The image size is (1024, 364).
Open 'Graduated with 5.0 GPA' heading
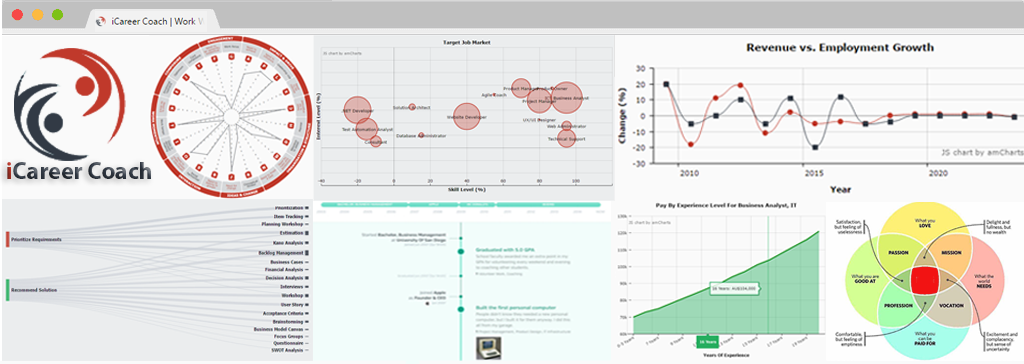pyautogui.click(x=504, y=250)
